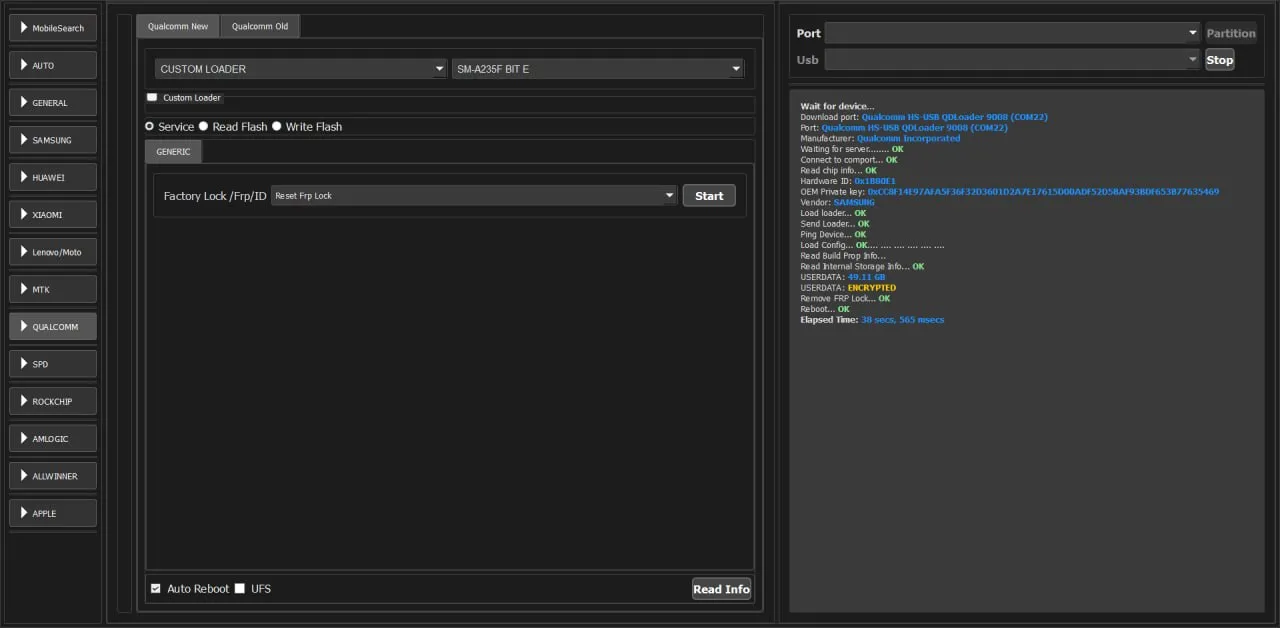Open the XIAOMI sidebar section
This screenshot has width=1280, height=628.
tap(53, 214)
